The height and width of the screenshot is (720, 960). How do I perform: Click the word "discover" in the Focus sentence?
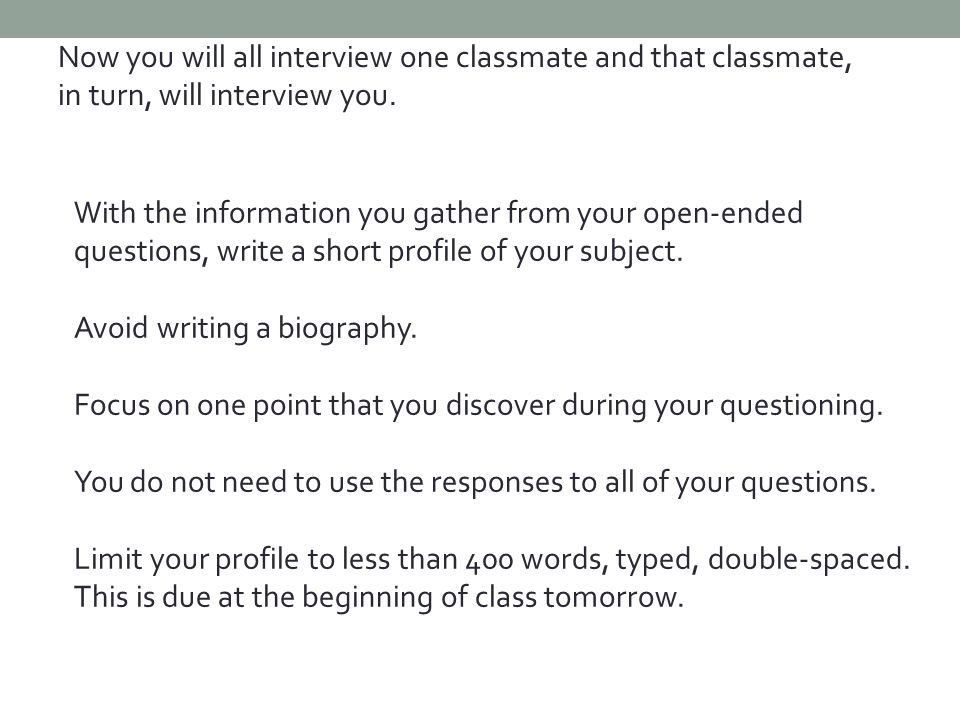pyautogui.click(x=500, y=405)
